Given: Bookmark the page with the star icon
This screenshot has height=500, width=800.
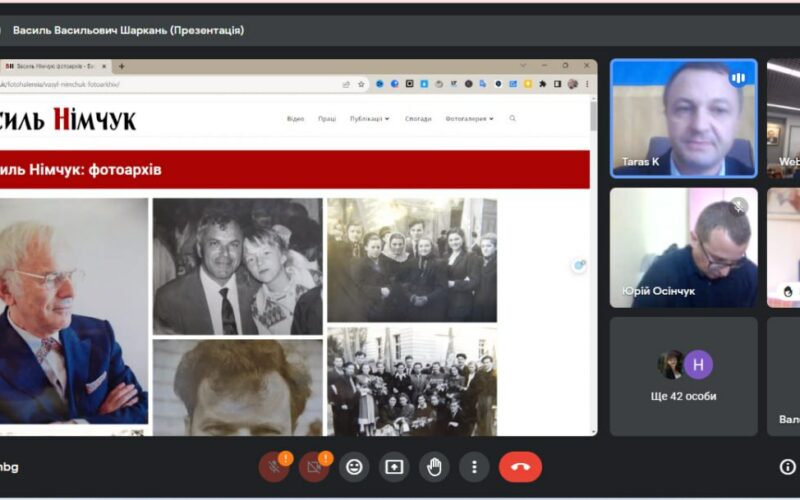Looking at the screenshot, I should 361,84.
